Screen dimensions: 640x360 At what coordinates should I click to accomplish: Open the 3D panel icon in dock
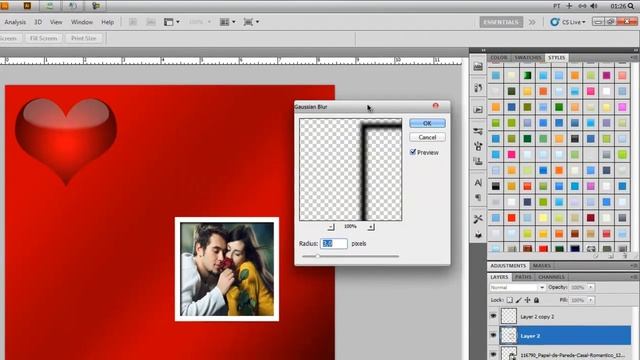[478, 235]
